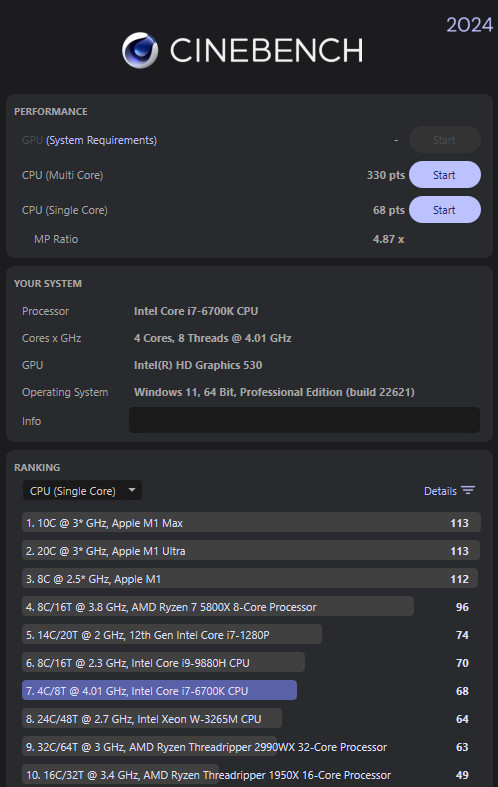Select the Intel Xeon W-3265M ranking bar
The height and width of the screenshot is (787, 498).
152,719
